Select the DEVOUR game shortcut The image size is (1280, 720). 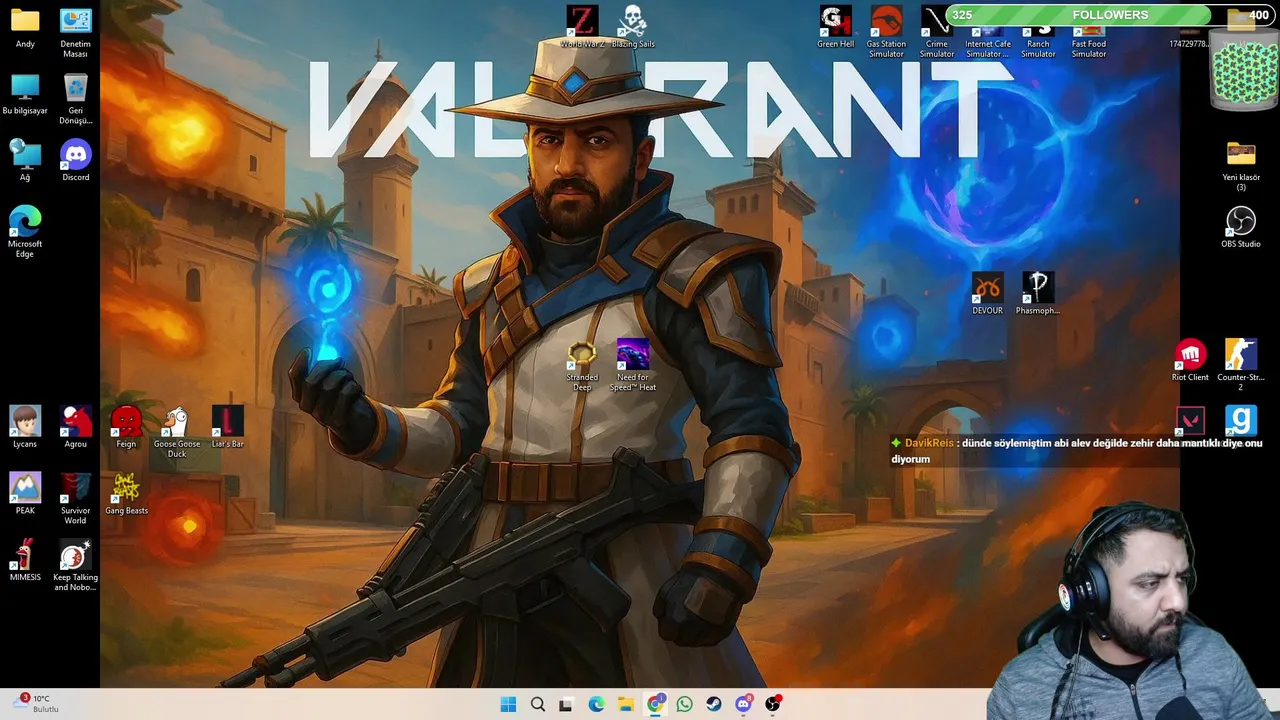point(987,294)
